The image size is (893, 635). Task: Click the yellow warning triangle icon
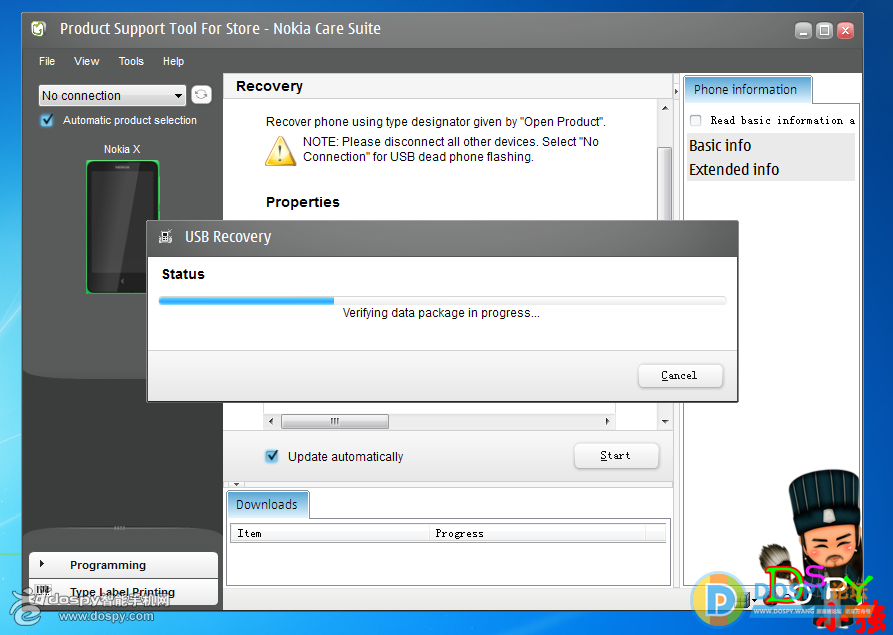[x=280, y=151]
